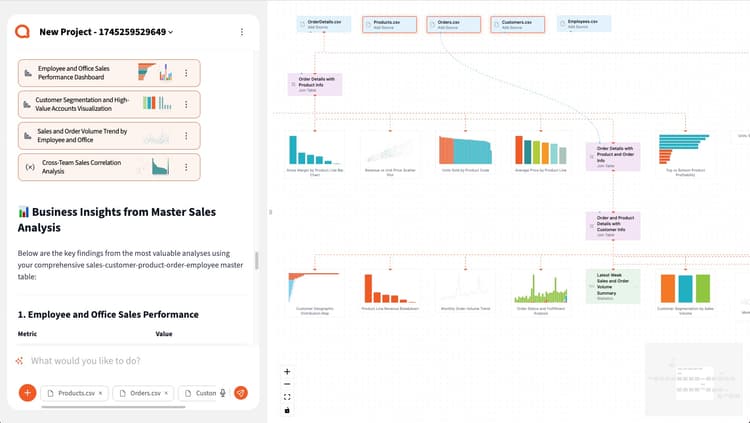Click the Customers attachment chip
This screenshot has width=750, height=423.
tap(199, 393)
